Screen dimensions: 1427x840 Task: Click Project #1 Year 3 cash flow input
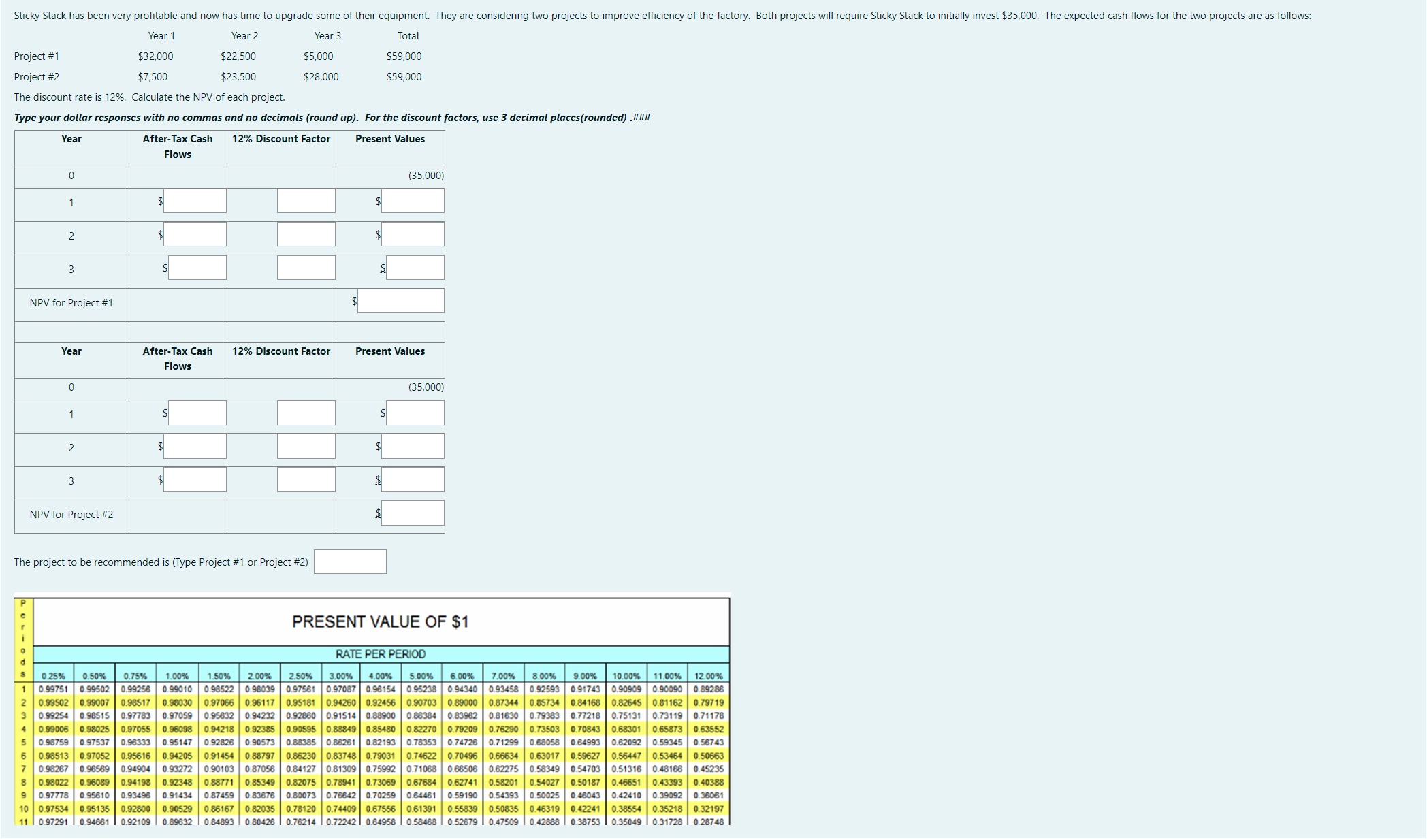(x=197, y=268)
